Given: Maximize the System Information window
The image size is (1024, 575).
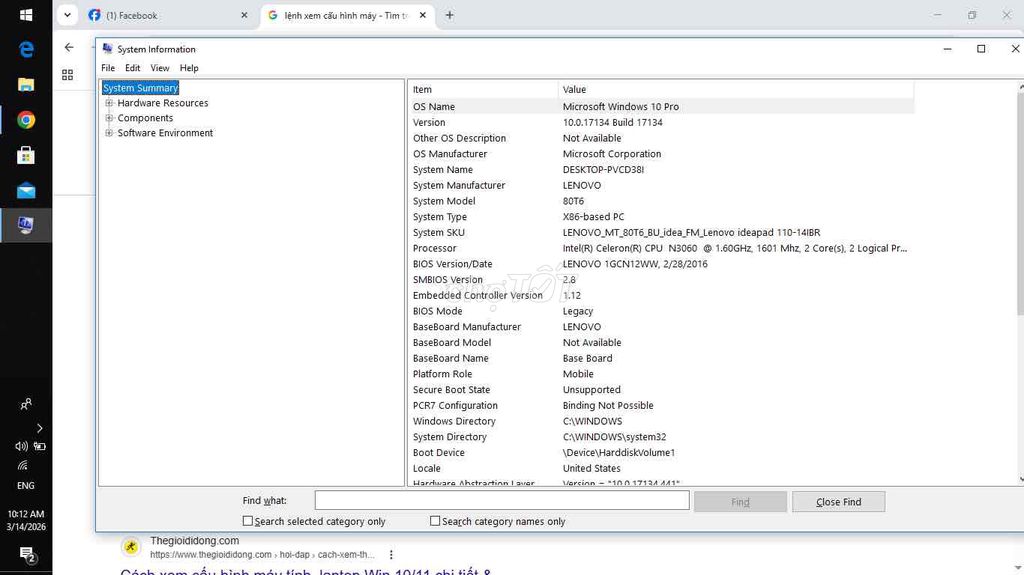Looking at the screenshot, I should 981,49.
